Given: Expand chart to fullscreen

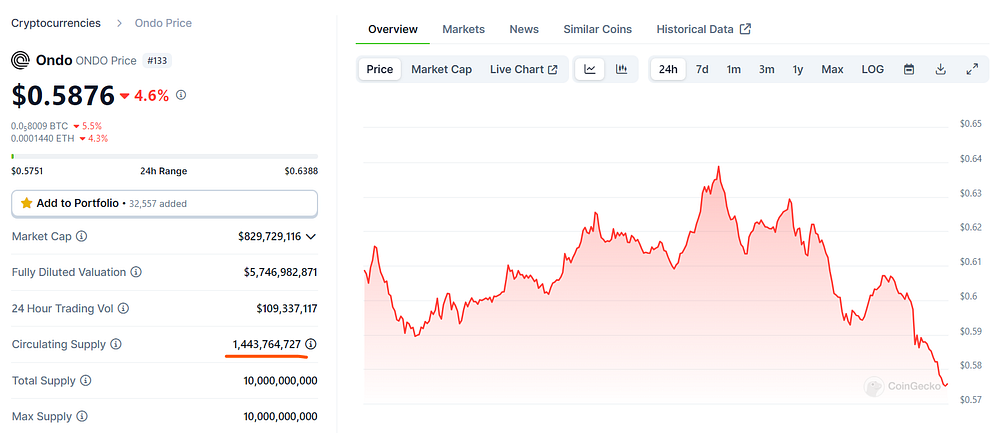Looking at the screenshot, I should click(972, 70).
